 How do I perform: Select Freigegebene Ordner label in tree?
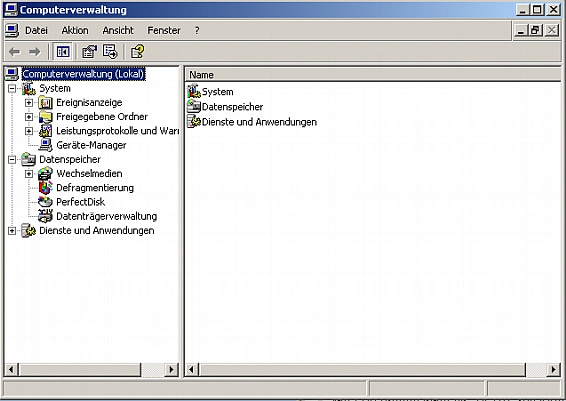pyautogui.click(x=102, y=117)
